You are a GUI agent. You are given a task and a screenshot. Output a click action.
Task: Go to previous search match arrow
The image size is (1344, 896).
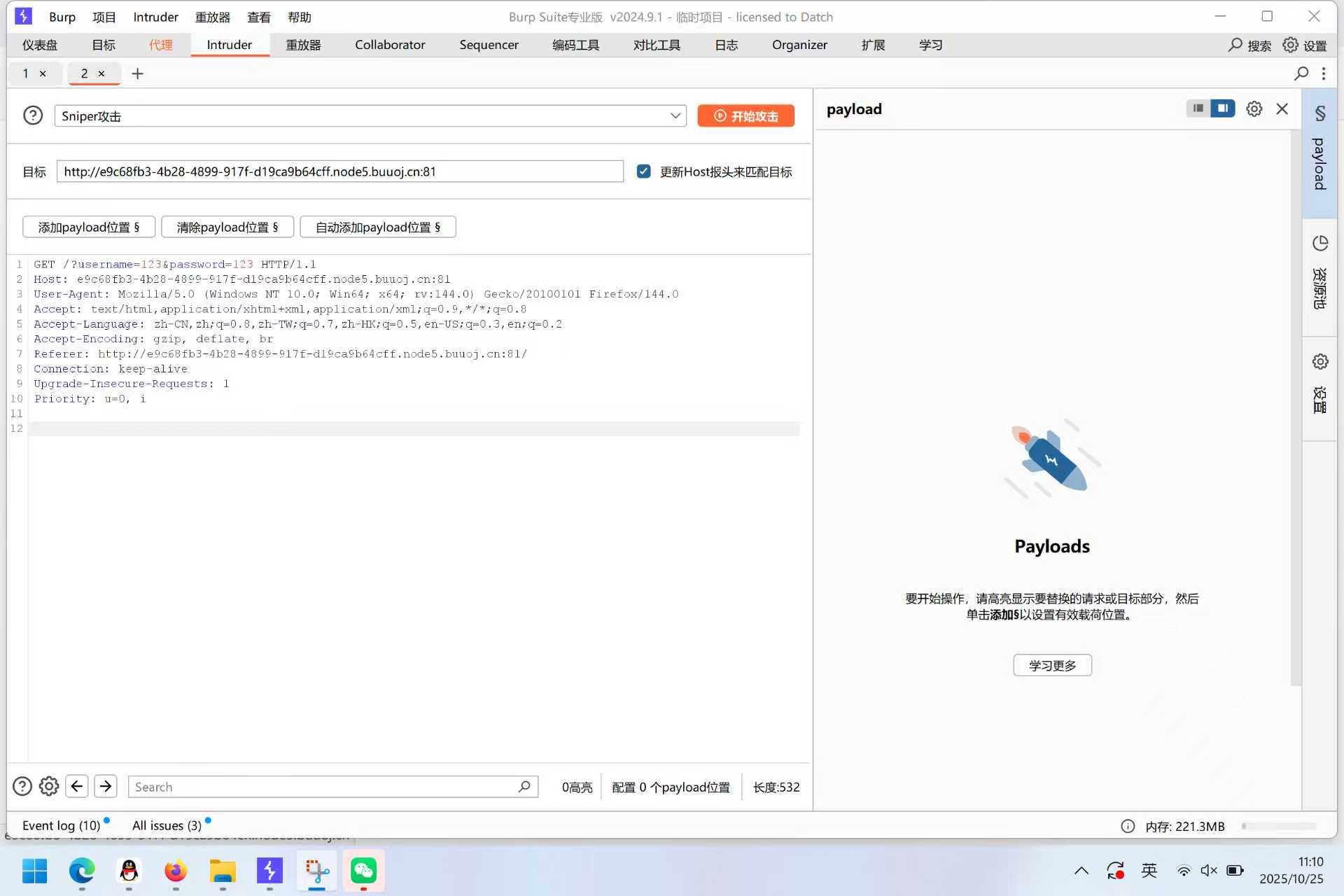point(77,786)
